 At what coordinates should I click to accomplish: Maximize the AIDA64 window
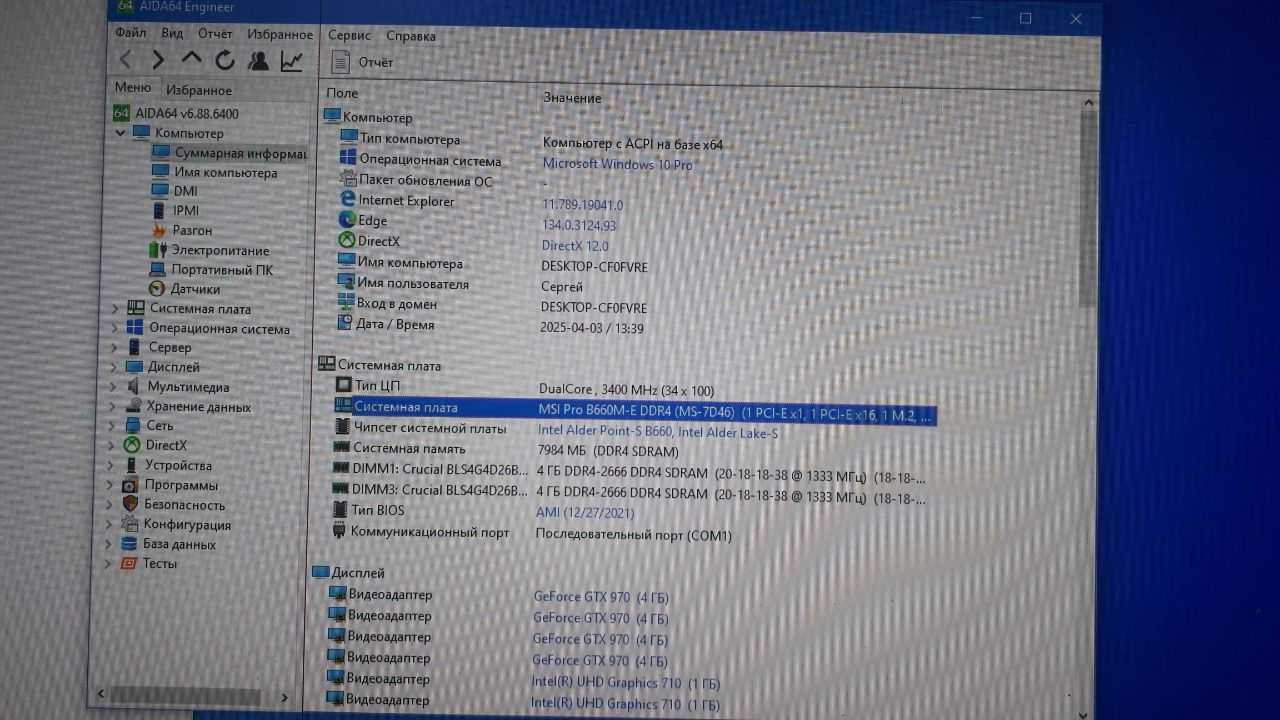[x=1025, y=18]
